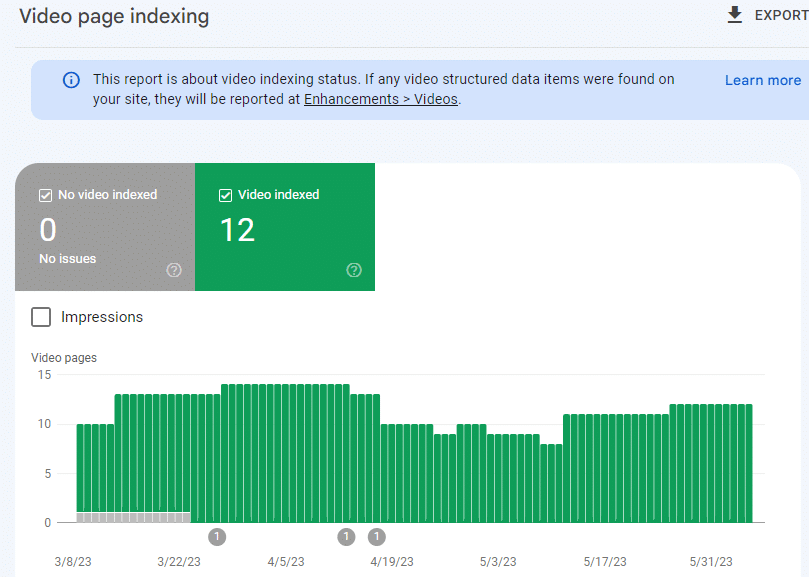Click the first green bar at 3/8/23
The height and width of the screenshot is (577, 809).
coord(81,470)
